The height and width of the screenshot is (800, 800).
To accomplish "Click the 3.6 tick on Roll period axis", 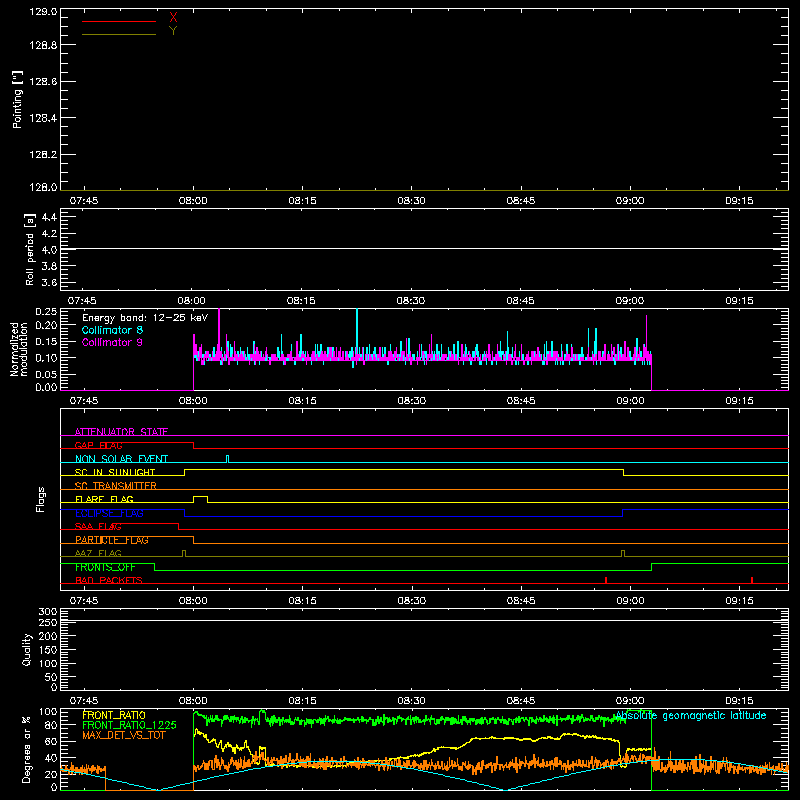I will pyautogui.click(x=49, y=282).
